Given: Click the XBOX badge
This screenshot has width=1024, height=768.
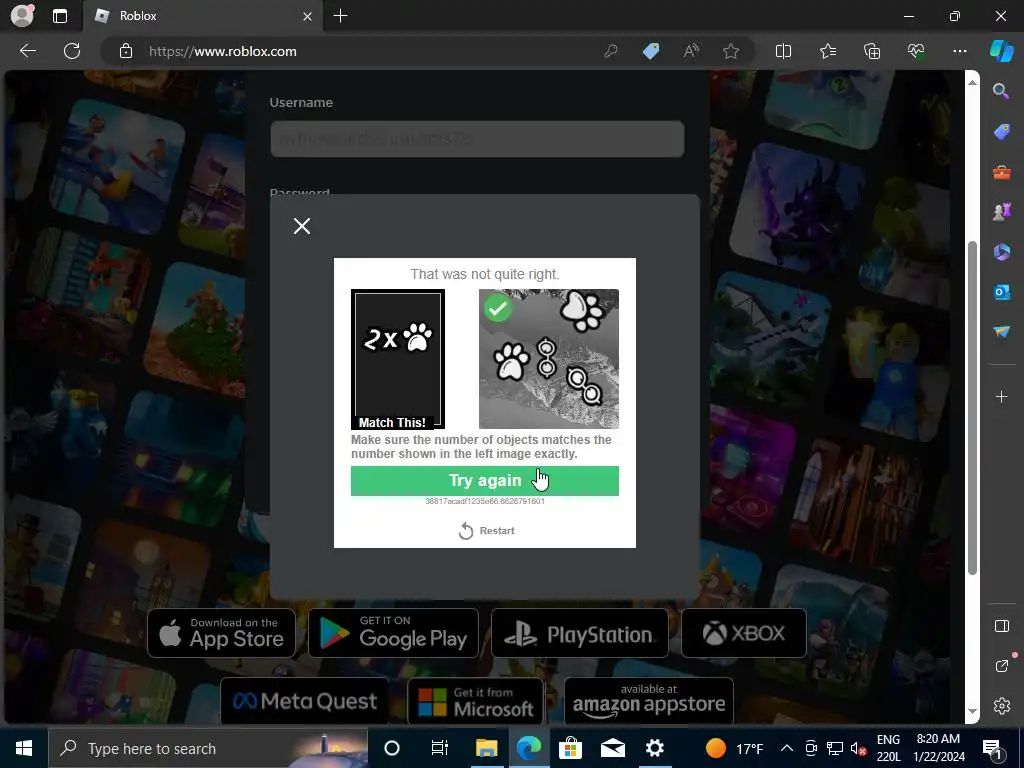Looking at the screenshot, I should tap(744, 633).
